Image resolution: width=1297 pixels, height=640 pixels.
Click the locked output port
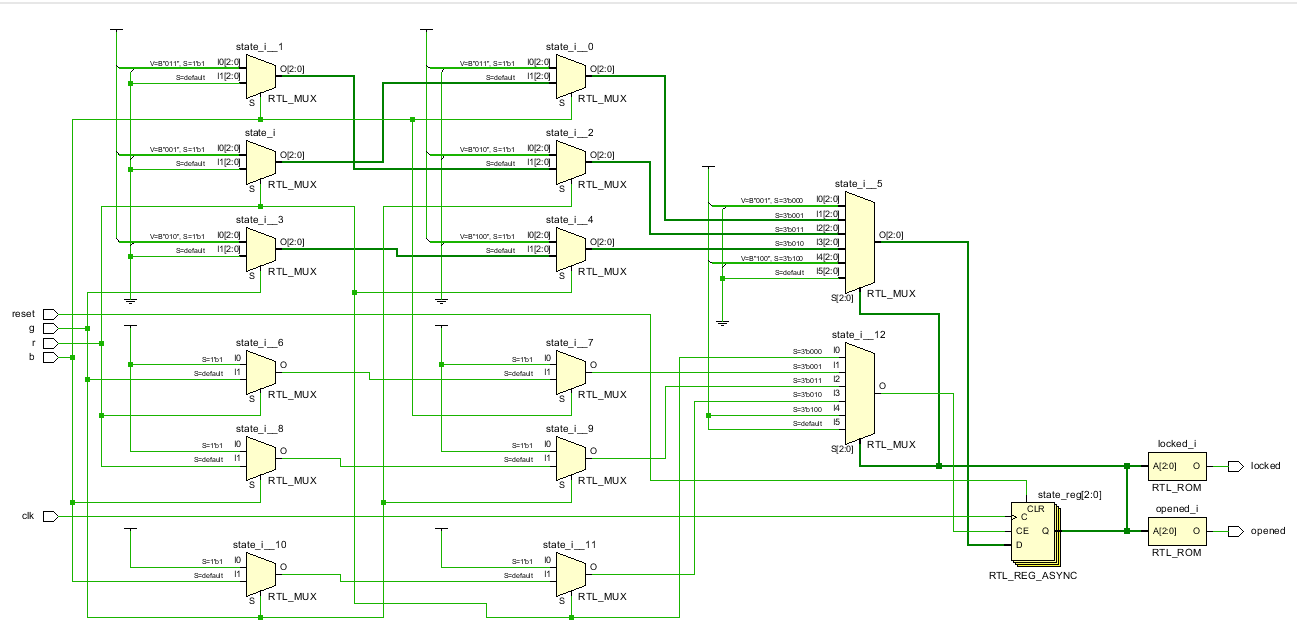[1235, 466]
